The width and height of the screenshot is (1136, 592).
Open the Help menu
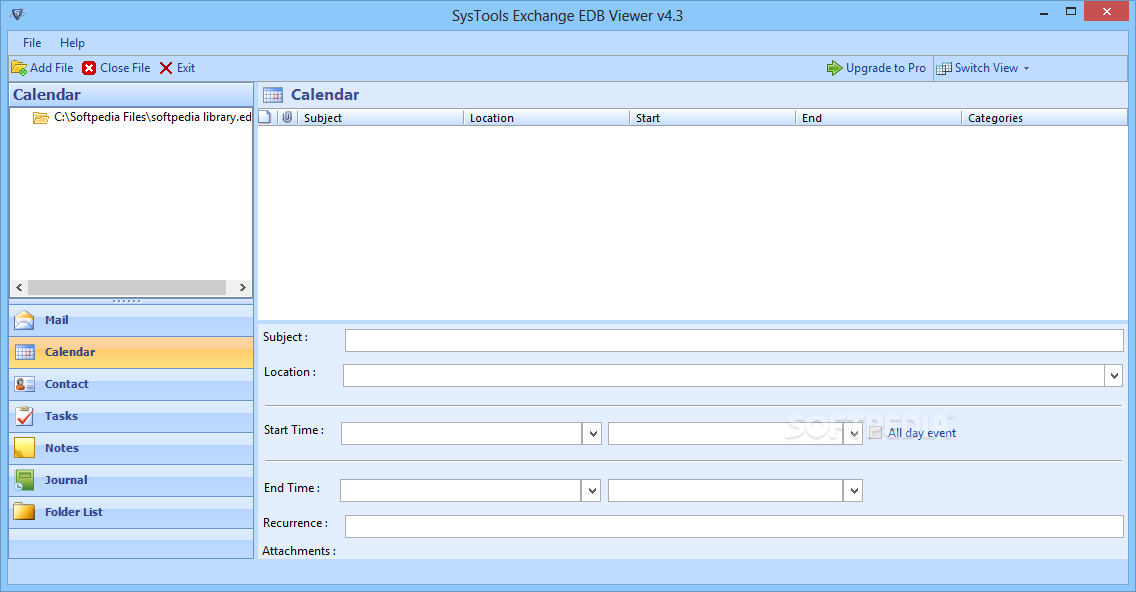click(72, 43)
